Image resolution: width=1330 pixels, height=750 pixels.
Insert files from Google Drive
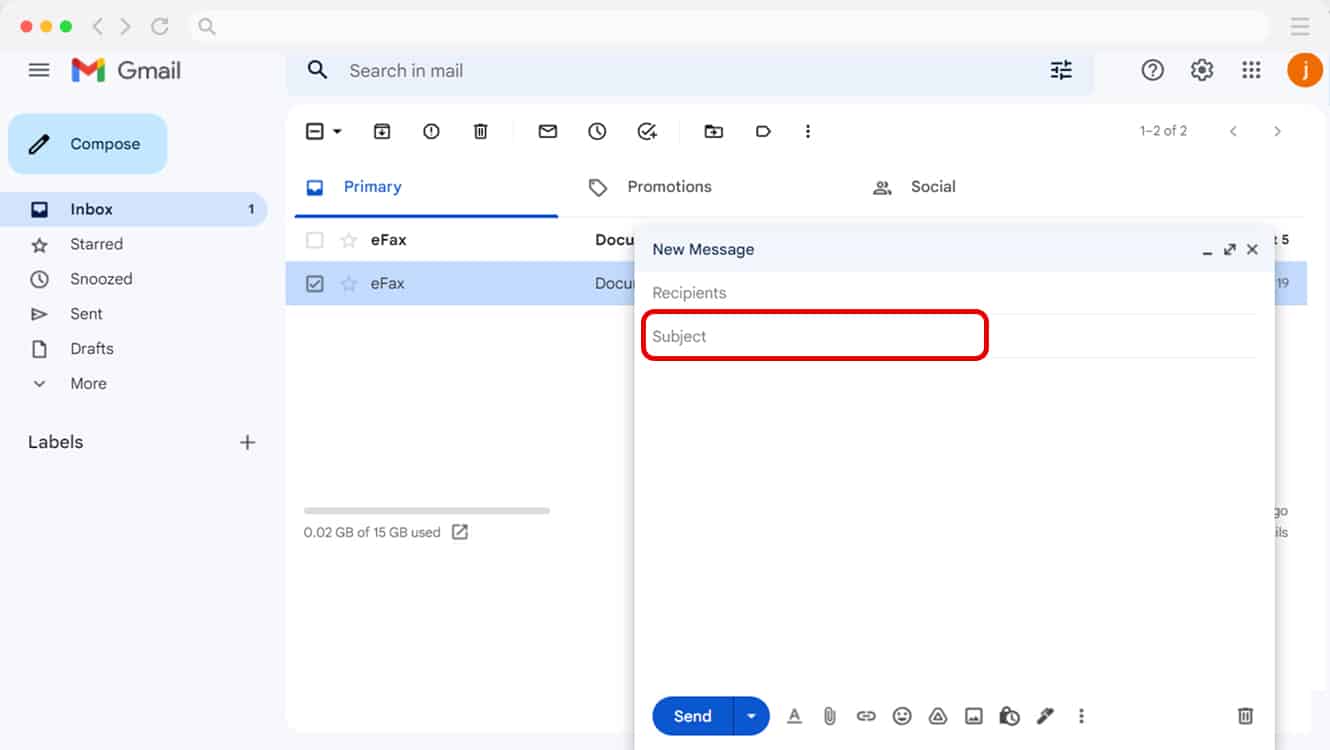coord(938,716)
